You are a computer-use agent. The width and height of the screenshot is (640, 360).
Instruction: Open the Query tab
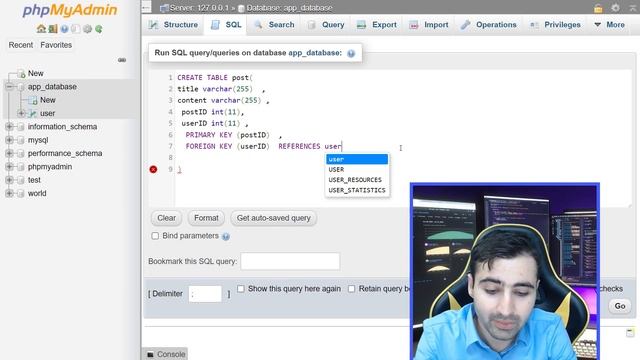[326, 25]
